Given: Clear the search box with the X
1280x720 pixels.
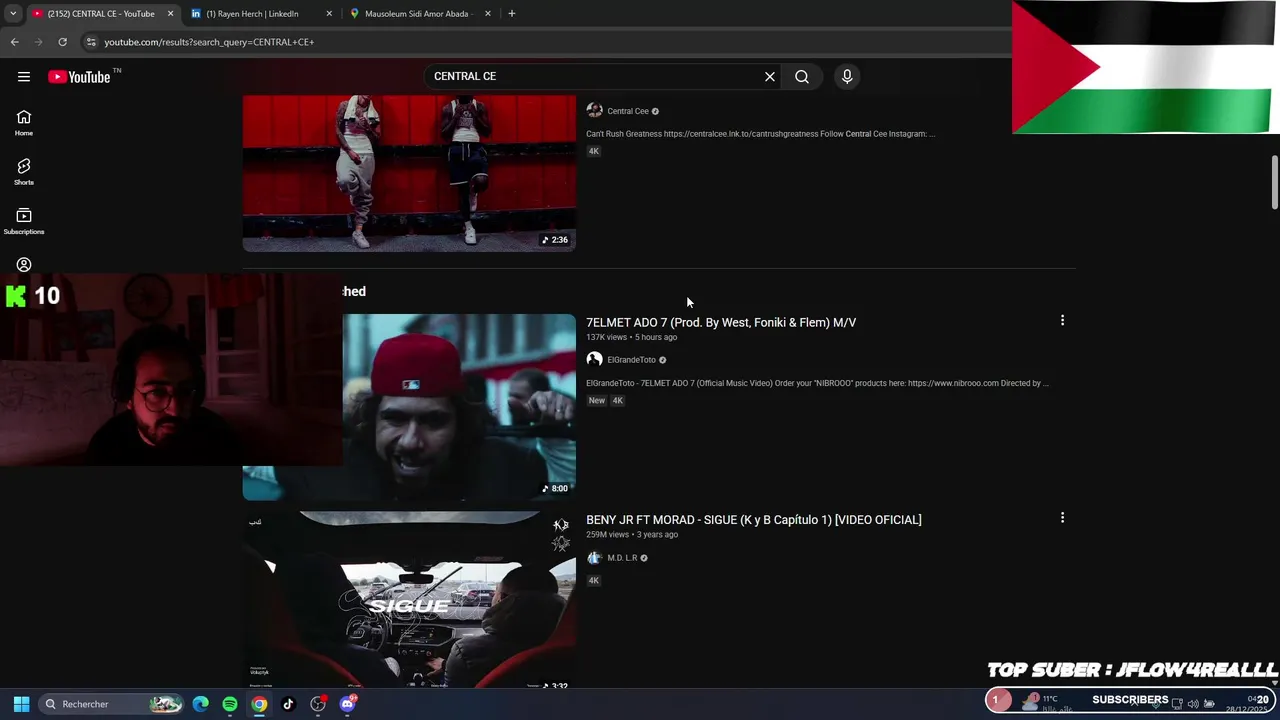Looking at the screenshot, I should pyautogui.click(x=770, y=76).
